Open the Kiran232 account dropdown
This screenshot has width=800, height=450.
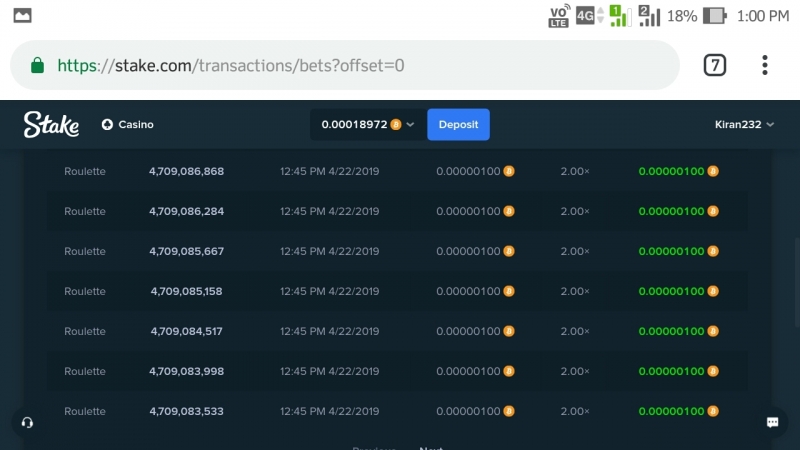744,124
